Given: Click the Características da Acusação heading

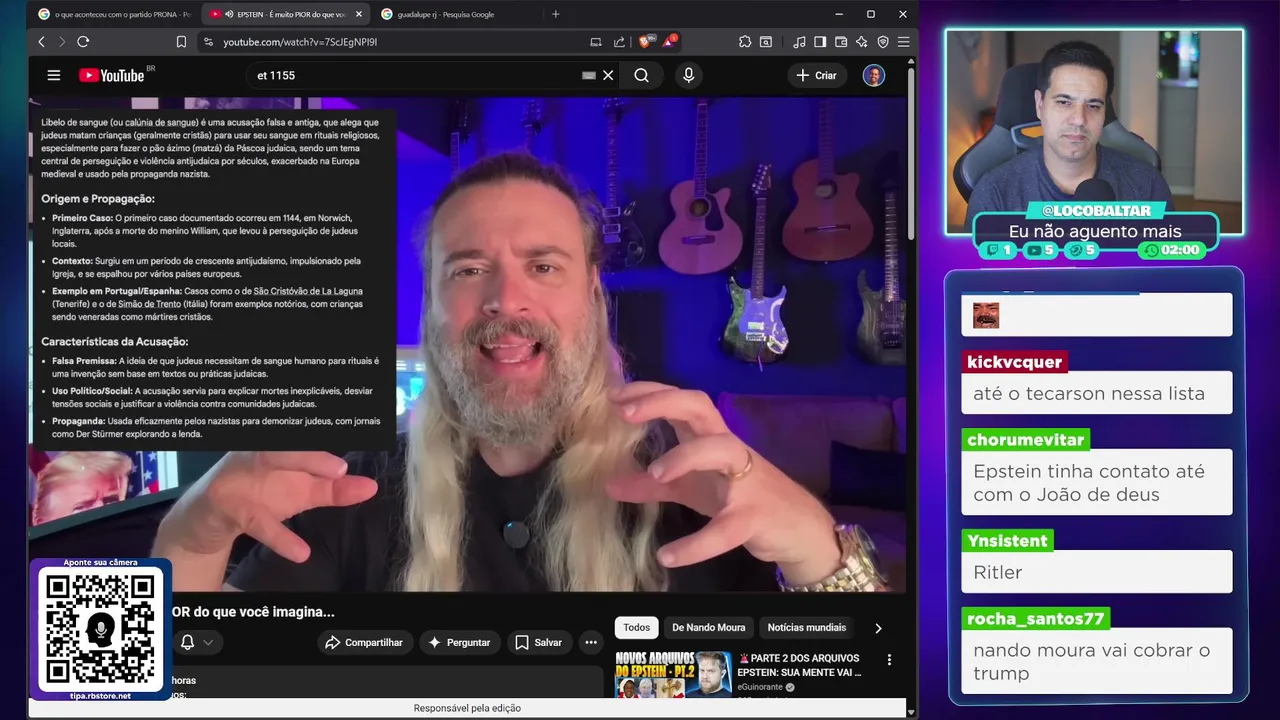Looking at the screenshot, I should (x=115, y=341).
